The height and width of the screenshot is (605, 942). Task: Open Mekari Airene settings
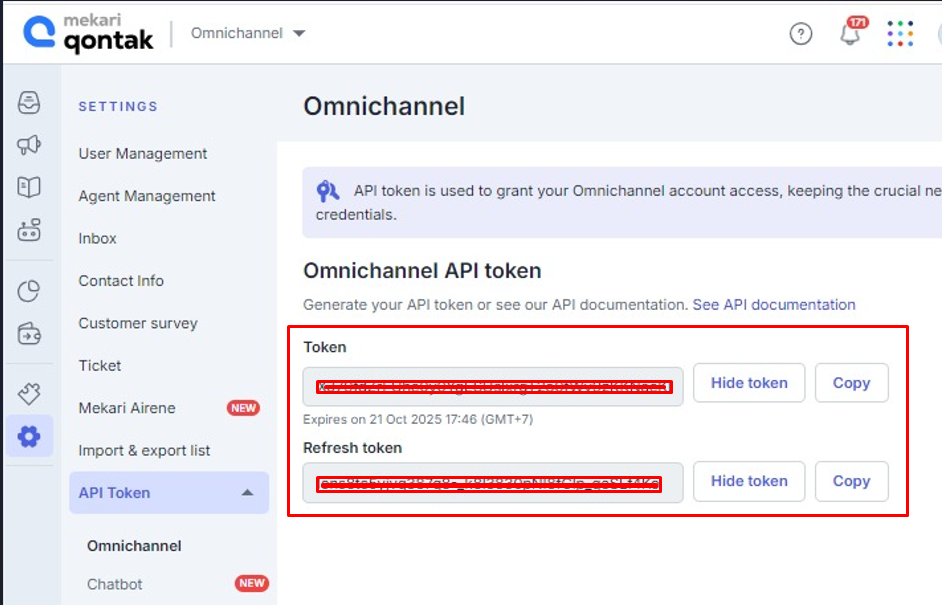coord(127,408)
